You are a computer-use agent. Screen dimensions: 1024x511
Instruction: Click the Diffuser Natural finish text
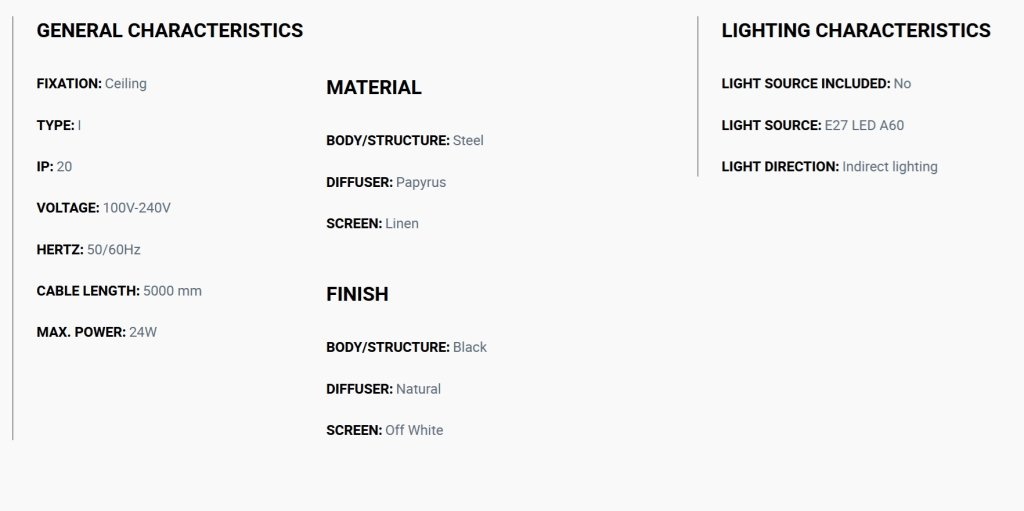(383, 389)
